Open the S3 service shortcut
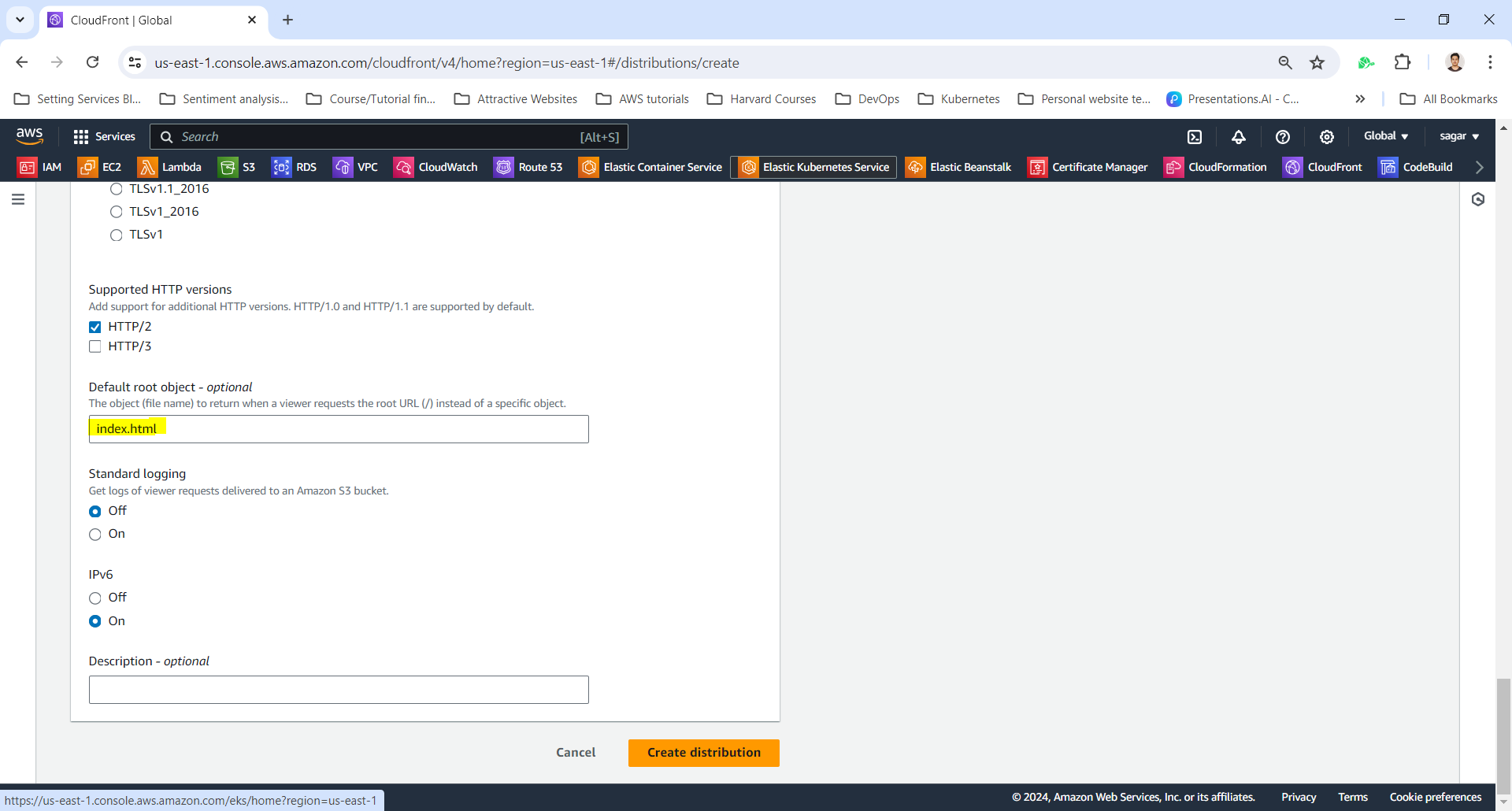 point(237,167)
